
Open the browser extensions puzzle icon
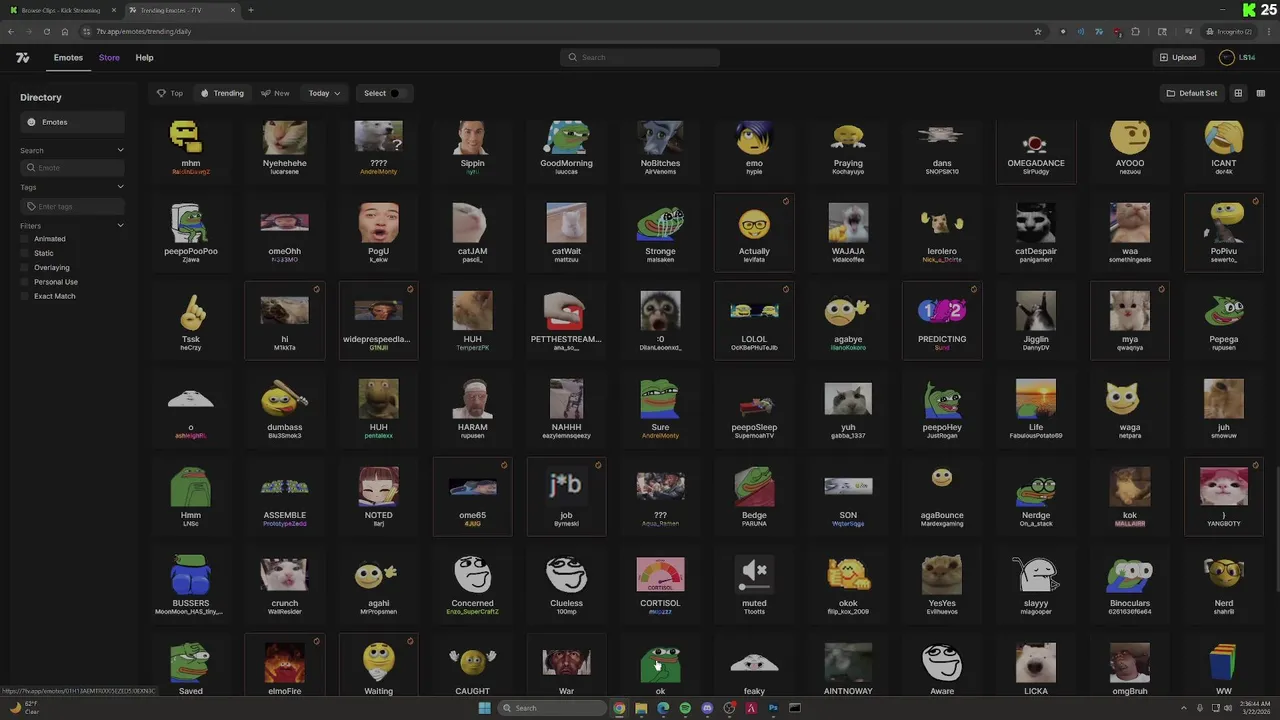pos(1135,31)
